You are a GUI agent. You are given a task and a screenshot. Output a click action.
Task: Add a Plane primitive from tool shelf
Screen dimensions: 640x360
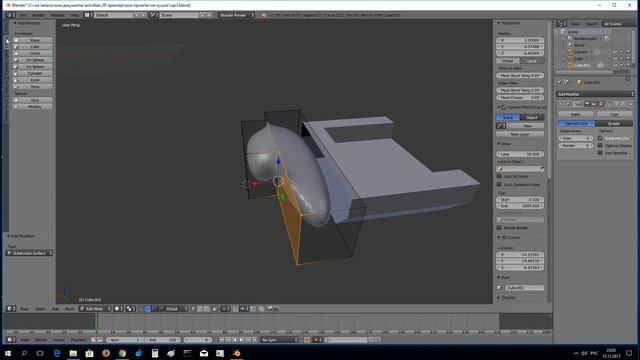(32, 40)
